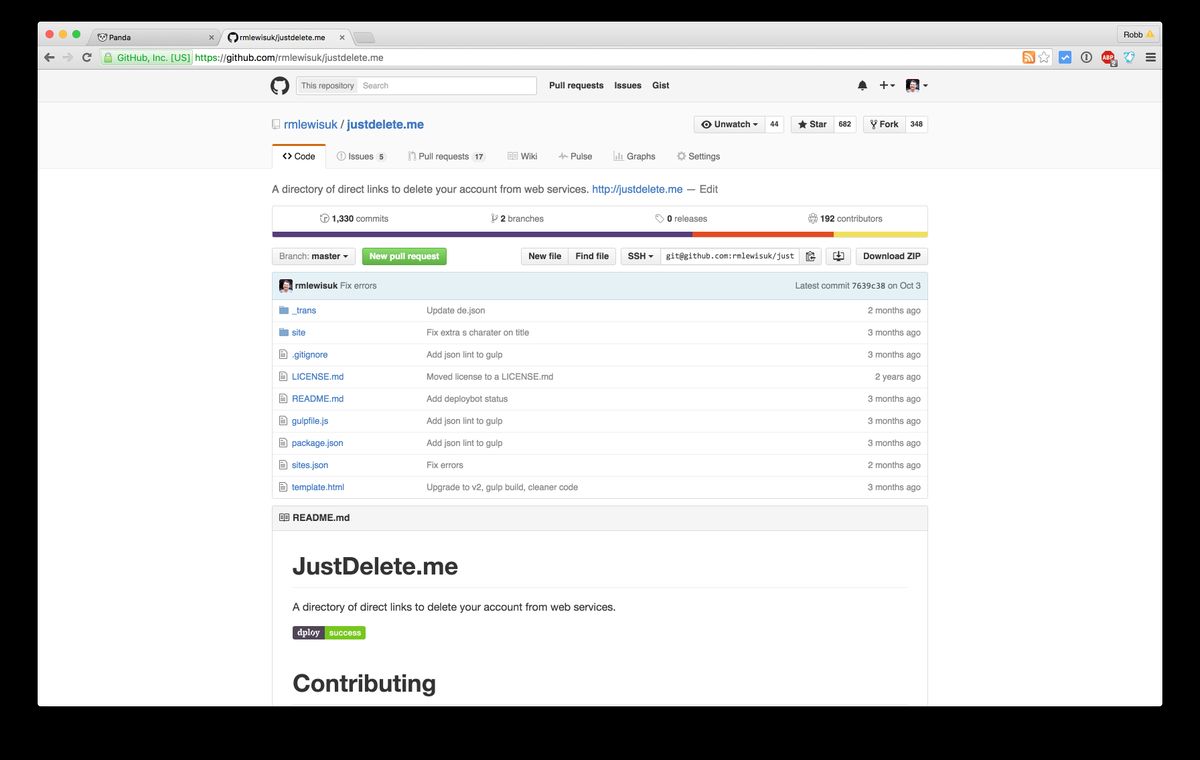Open the Branch: master dropdown

[314, 256]
